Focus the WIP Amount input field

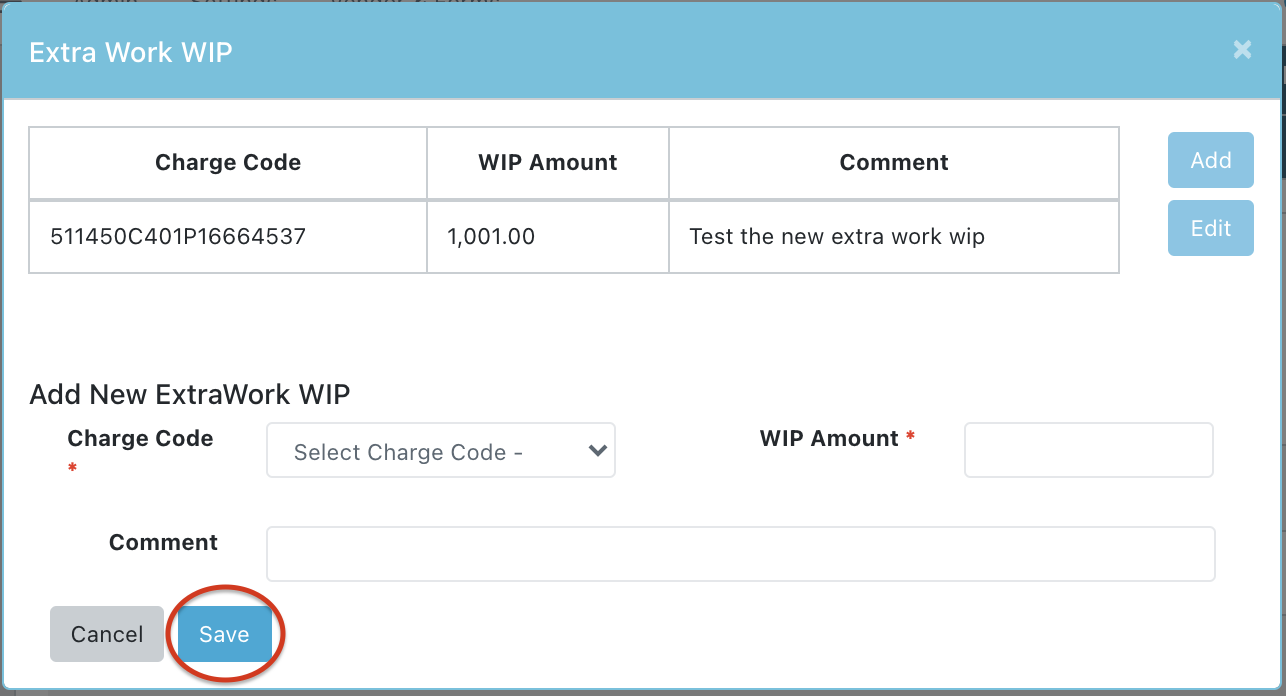coord(1088,450)
